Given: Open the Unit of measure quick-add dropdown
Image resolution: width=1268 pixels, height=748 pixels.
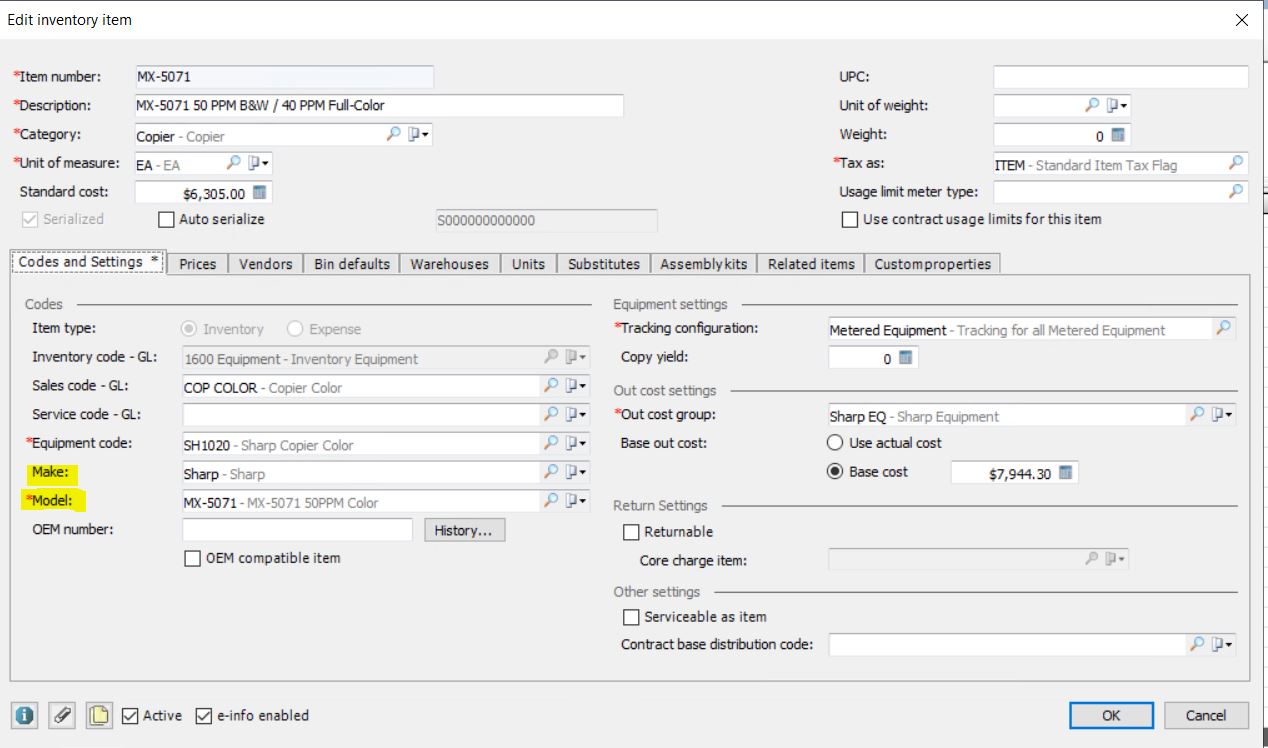Looking at the screenshot, I should click(259, 163).
